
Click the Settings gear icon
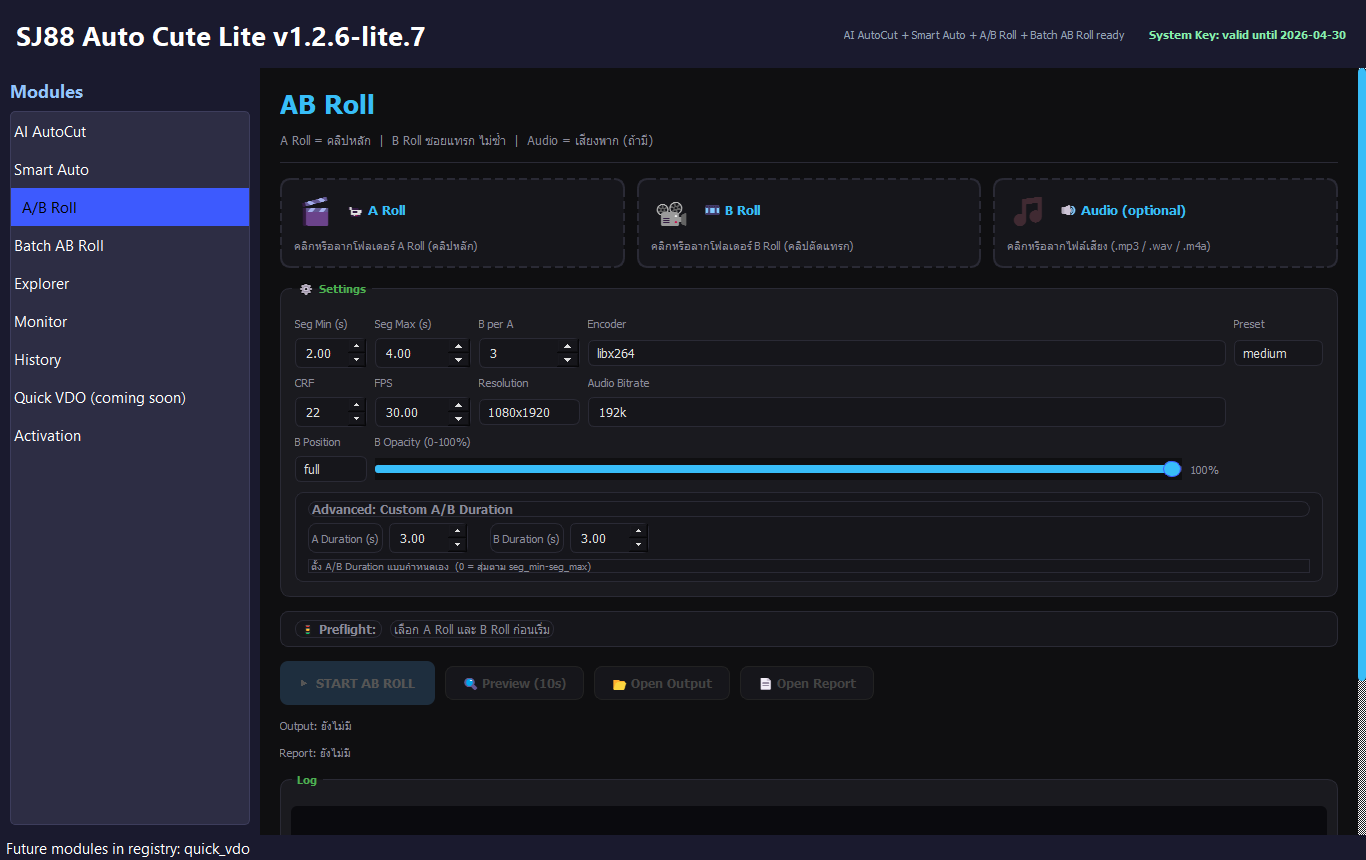(x=306, y=289)
